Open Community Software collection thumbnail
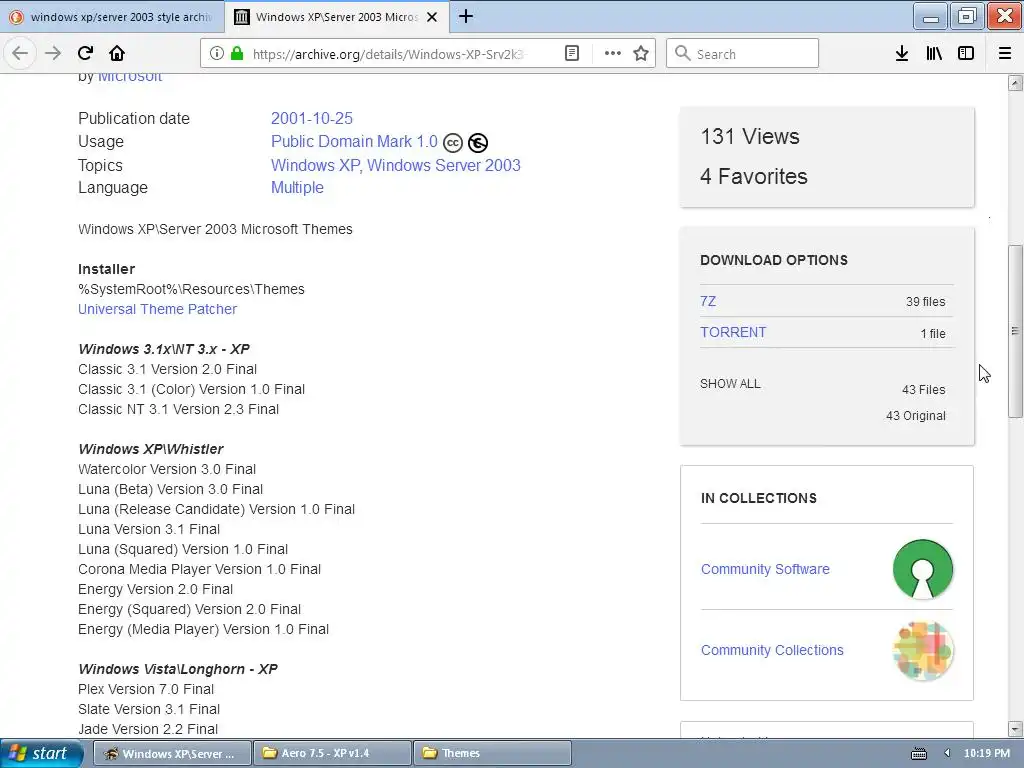Viewport: 1024px width, 768px height. tap(923, 569)
